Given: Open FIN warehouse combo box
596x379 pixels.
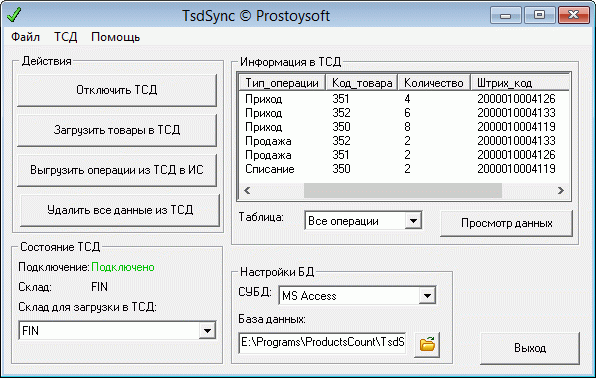Looking at the screenshot, I should click(x=117, y=330).
